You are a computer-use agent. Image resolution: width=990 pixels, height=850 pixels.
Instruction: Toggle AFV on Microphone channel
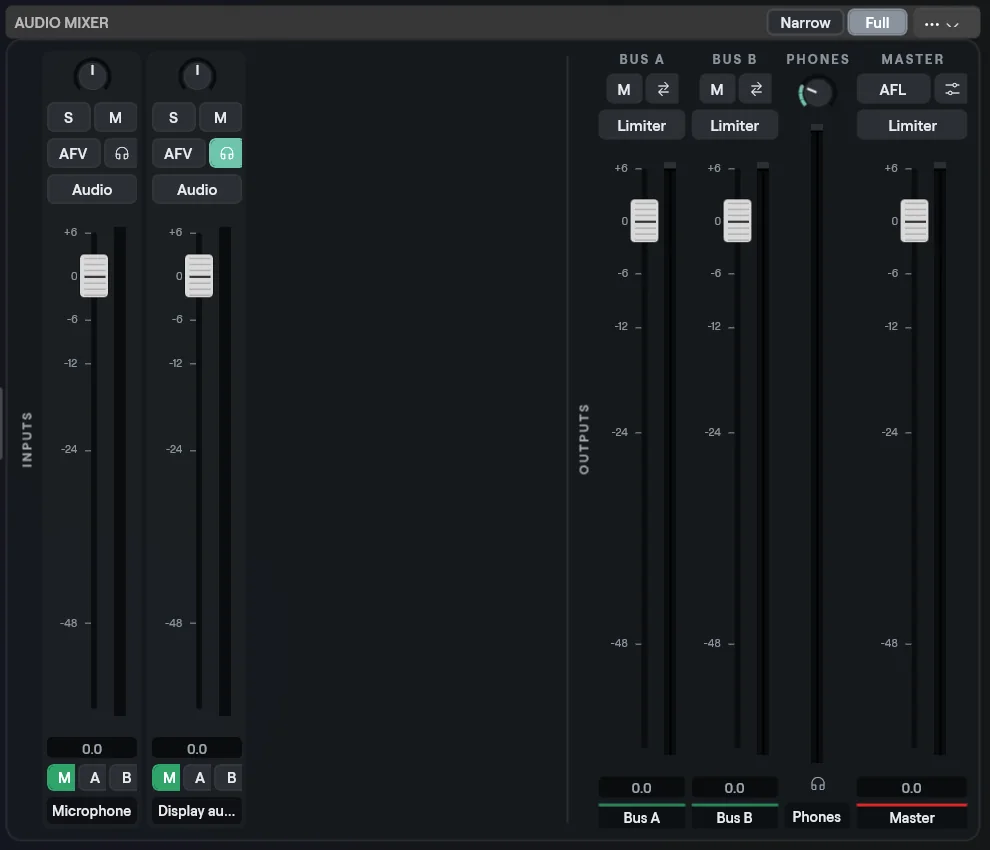pyautogui.click(x=73, y=153)
